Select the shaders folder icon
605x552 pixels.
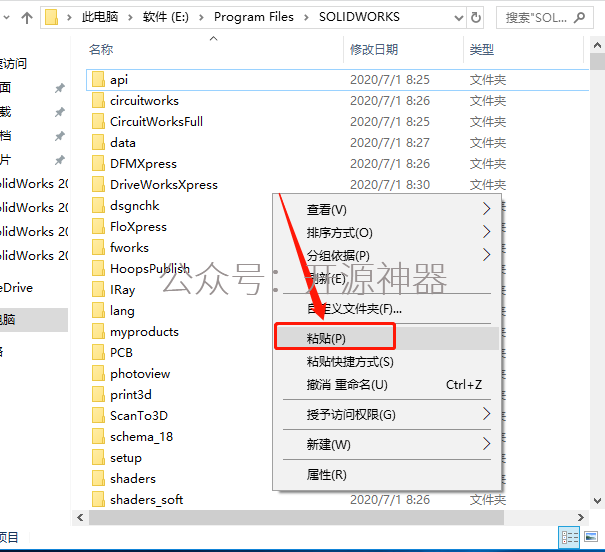tap(98, 478)
